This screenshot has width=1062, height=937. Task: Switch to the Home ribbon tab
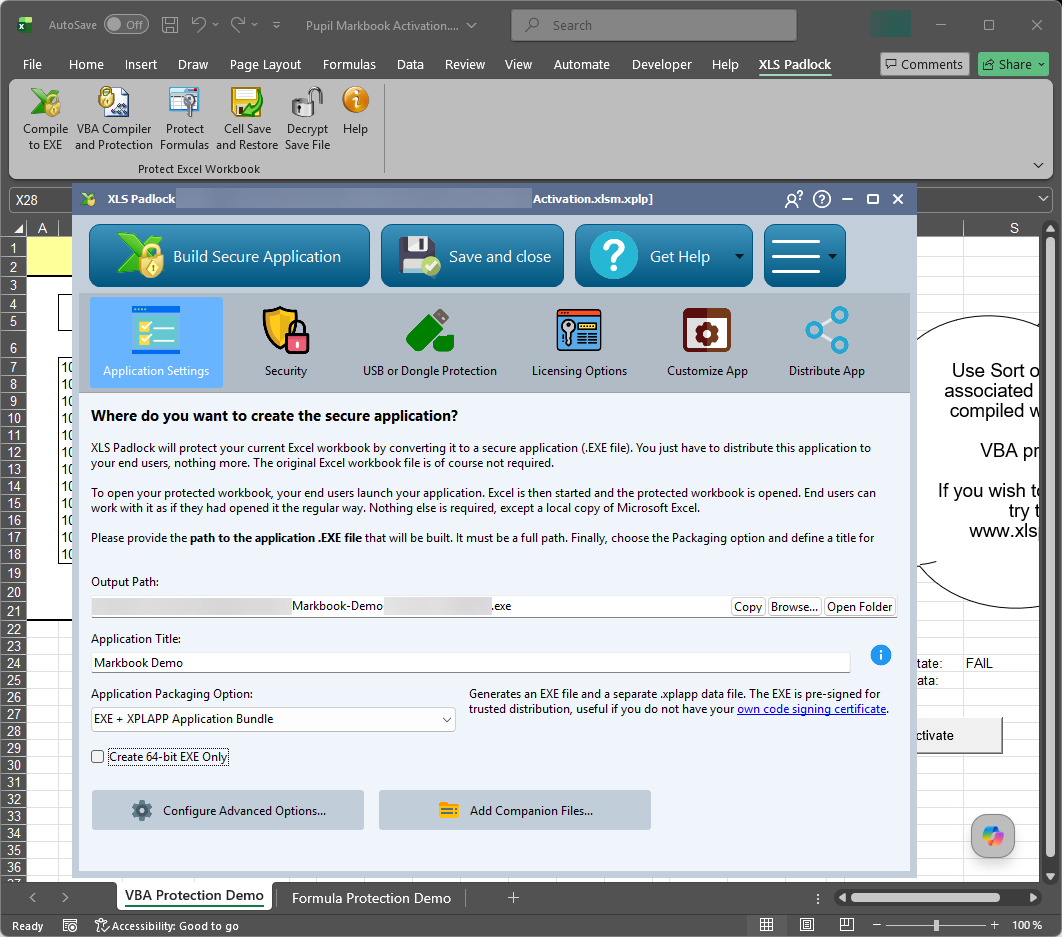[86, 64]
